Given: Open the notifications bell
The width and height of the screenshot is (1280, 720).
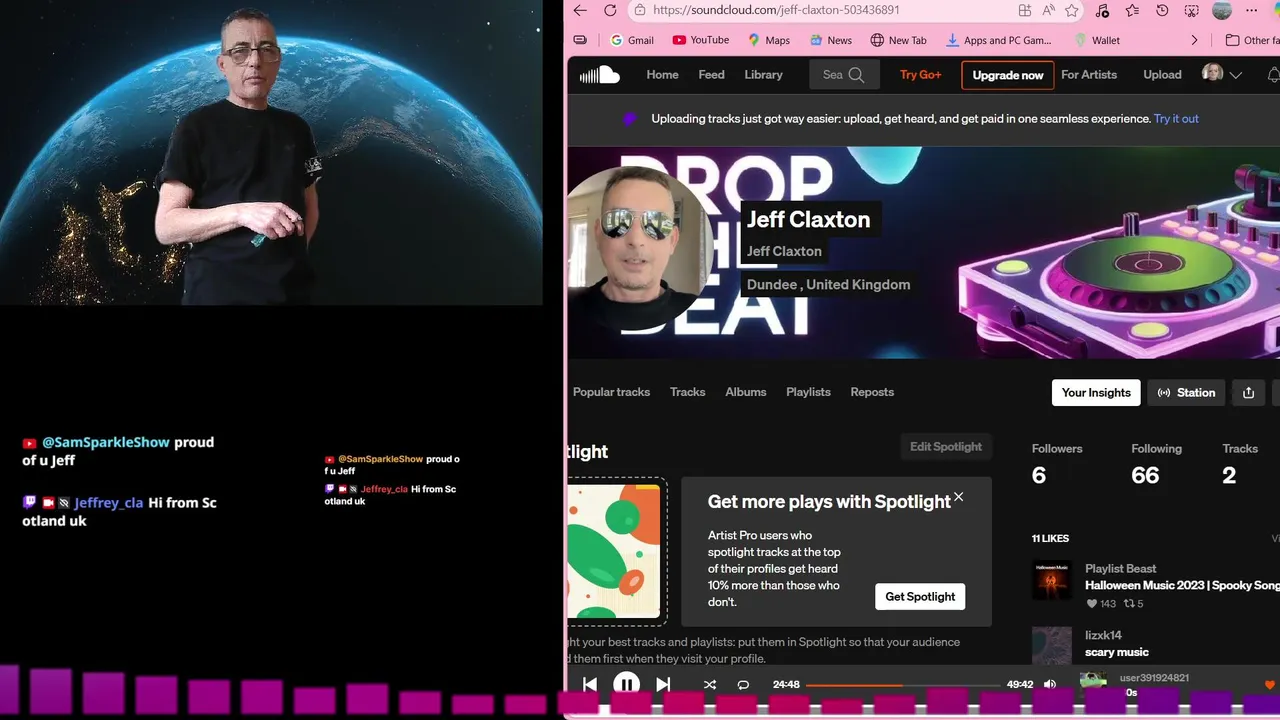Looking at the screenshot, I should (x=1273, y=75).
